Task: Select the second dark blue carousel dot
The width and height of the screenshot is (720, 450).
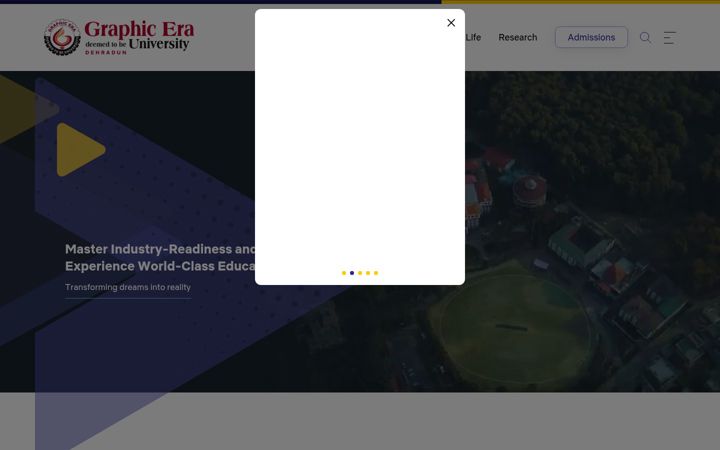Action: pyautogui.click(x=352, y=273)
